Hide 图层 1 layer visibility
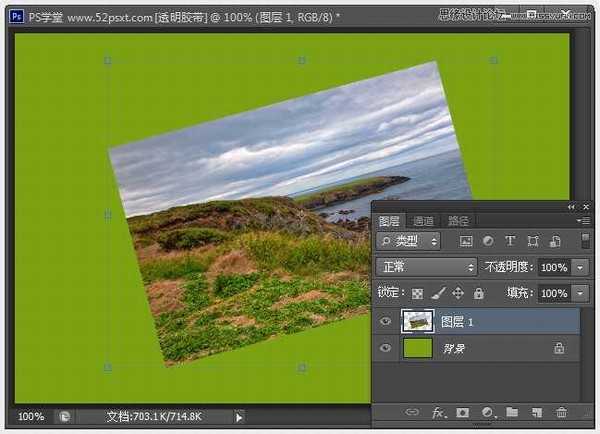Viewport: 600px width, 434px height. point(386,321)
